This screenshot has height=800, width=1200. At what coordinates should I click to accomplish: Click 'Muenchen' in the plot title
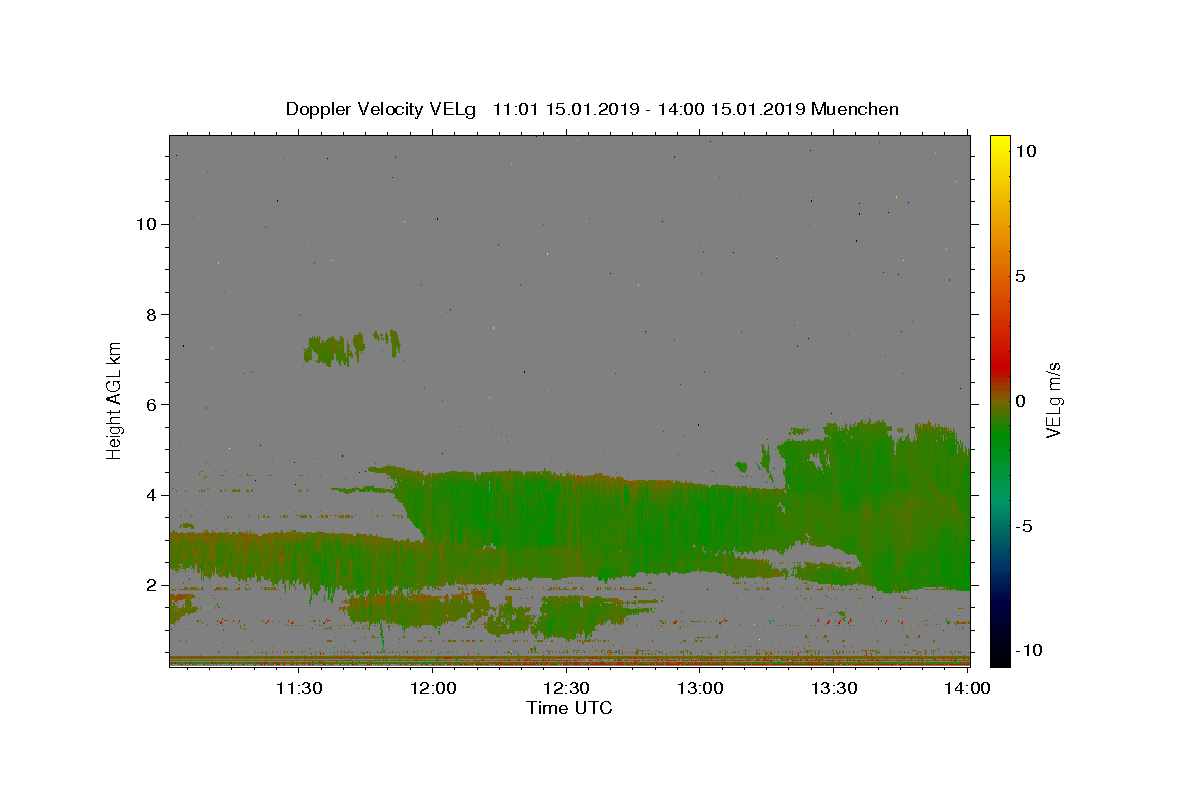(855, 109)
